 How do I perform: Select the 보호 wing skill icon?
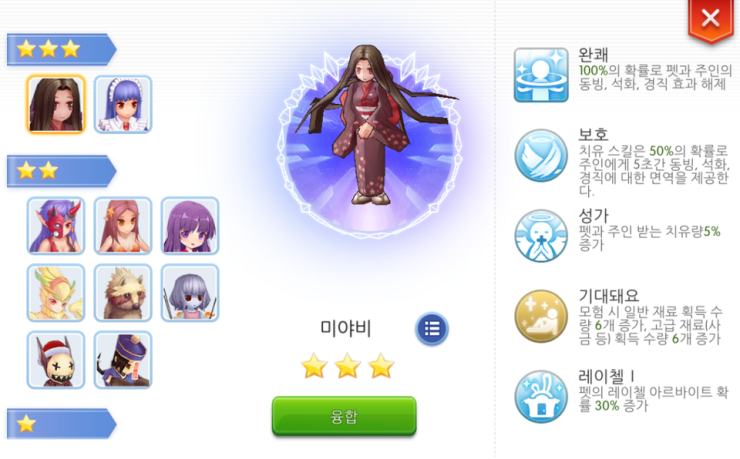pyautogui.click(x=541, y=156)
